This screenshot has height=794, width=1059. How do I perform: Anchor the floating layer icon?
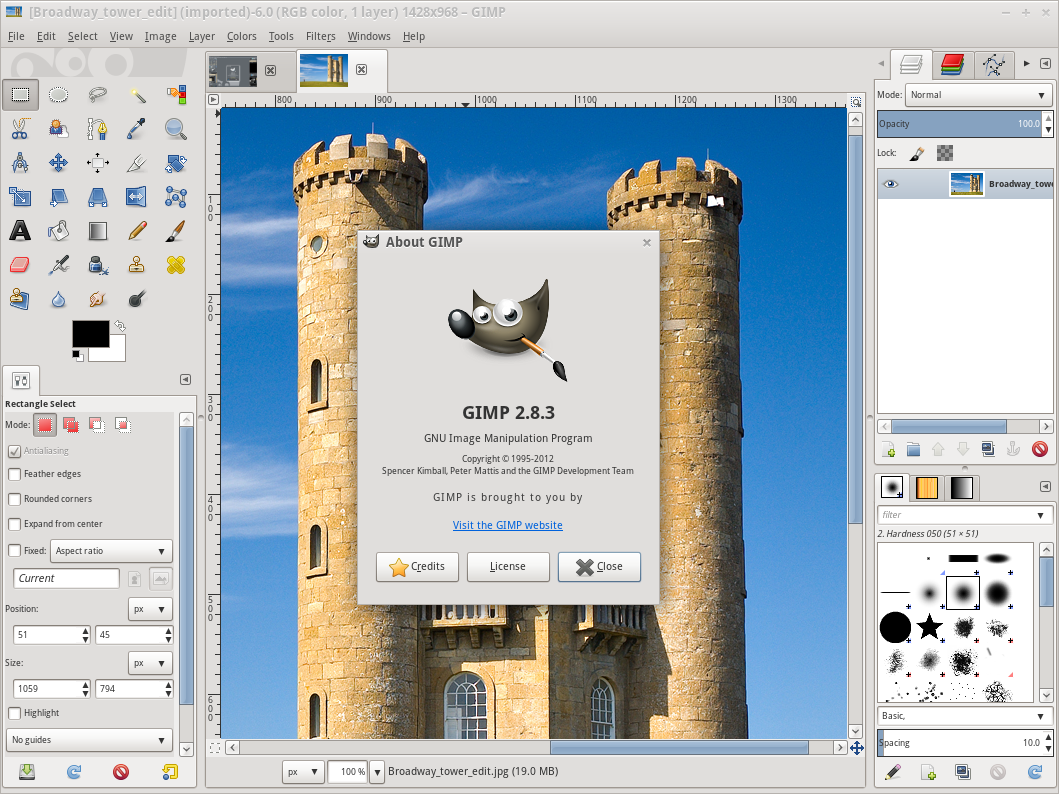tap(1013, 449)
